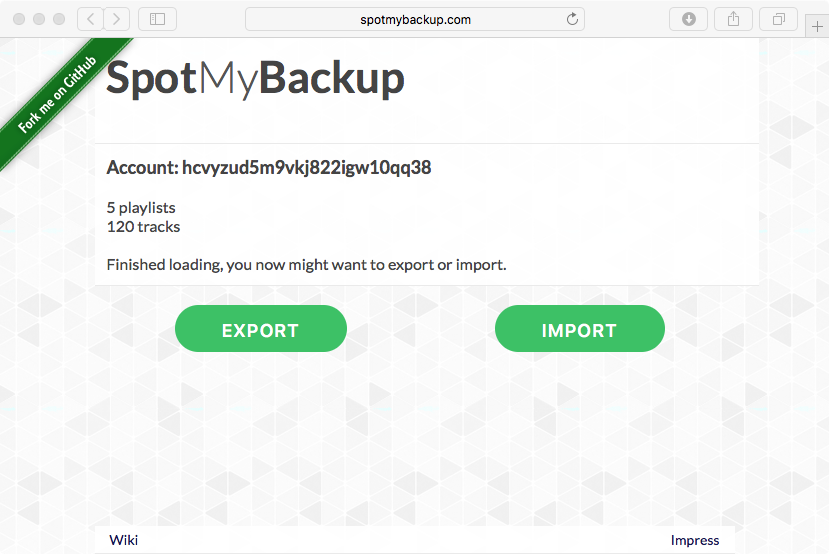Image resolution: width=829 pixels, height=554 pixels.
Task: Click the SpotMyBackup logo heading
Action: 255,78
